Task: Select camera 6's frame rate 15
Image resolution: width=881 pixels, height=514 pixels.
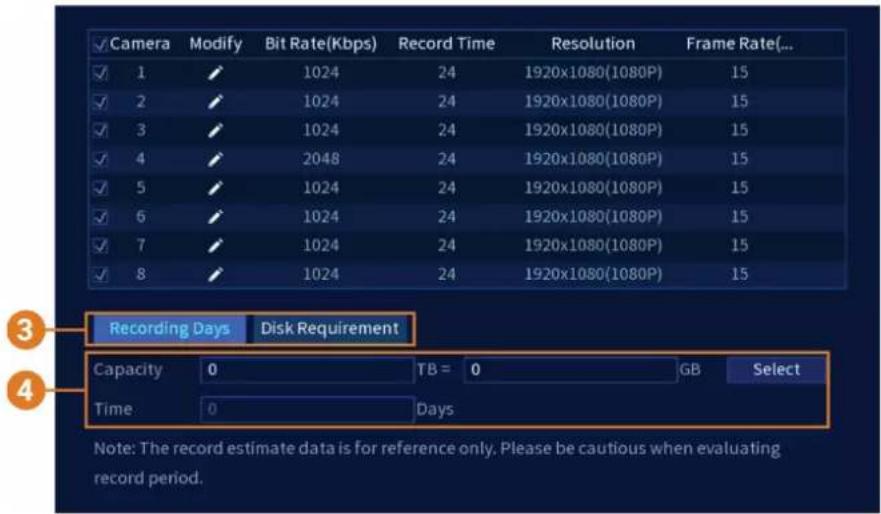Action: click(x=739, y=217)
